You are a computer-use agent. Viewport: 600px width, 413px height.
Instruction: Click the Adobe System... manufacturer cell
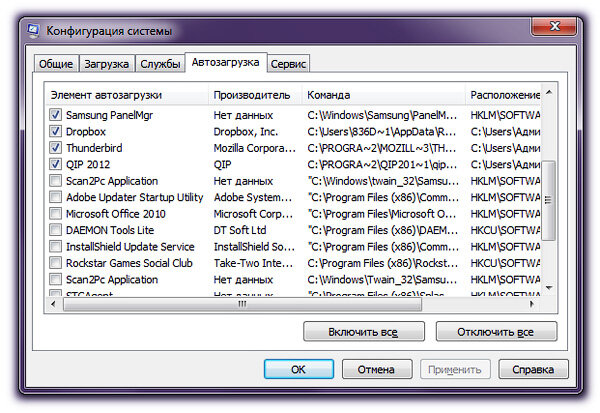tap(253, 197)
